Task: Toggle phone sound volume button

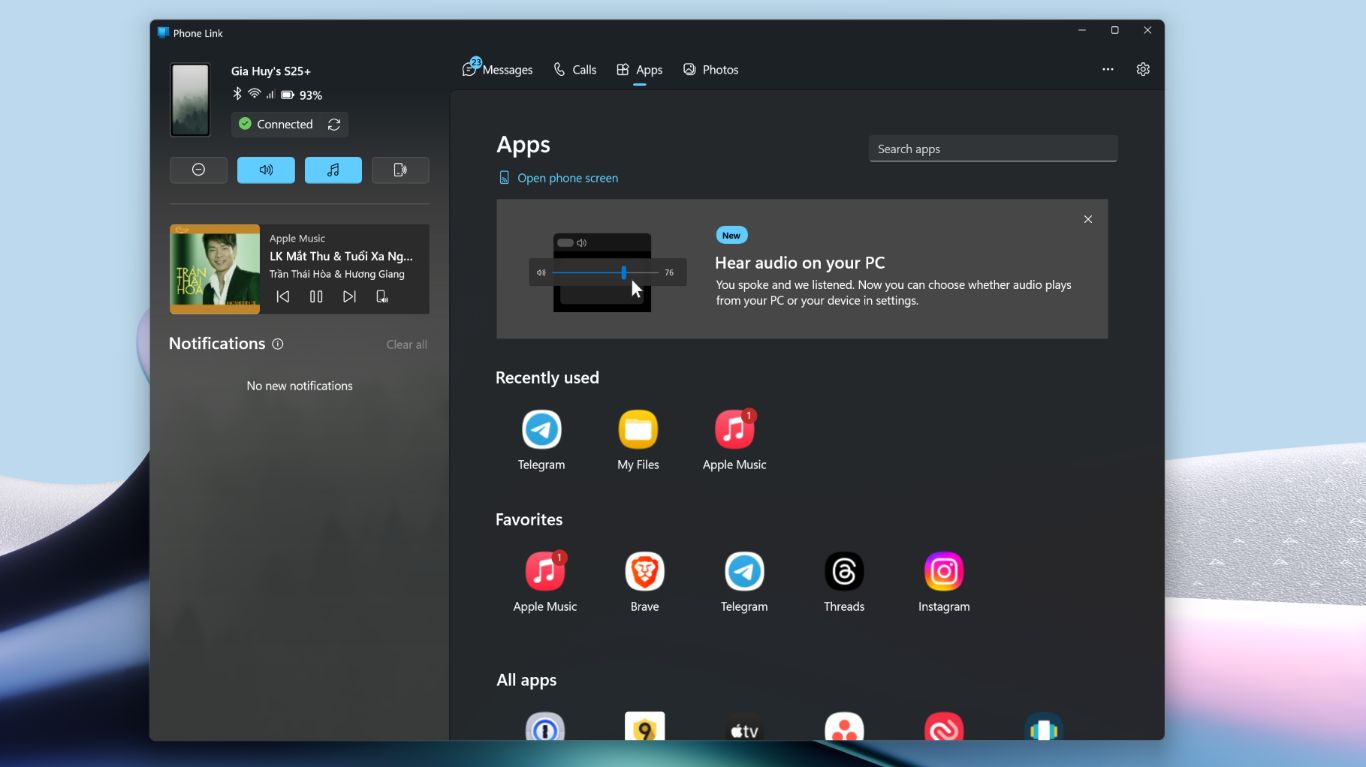Action: pos(266,170)
